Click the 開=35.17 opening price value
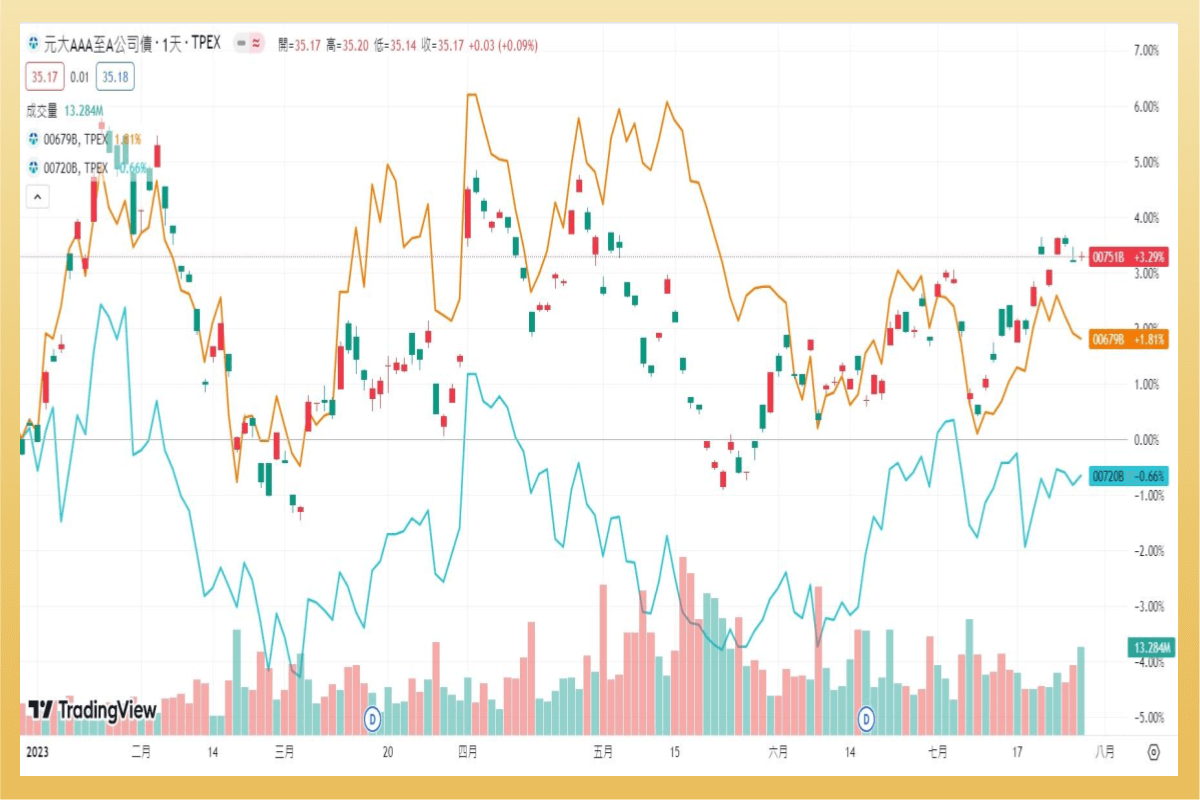The height and width of the screenshot is (800, 1200). coord(300,45)
